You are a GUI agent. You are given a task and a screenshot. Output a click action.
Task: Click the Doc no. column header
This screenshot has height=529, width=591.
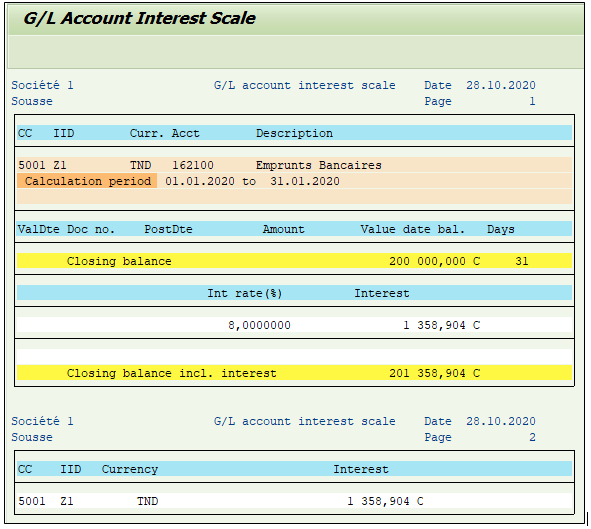pyautogui.click(x=91, y=229)
